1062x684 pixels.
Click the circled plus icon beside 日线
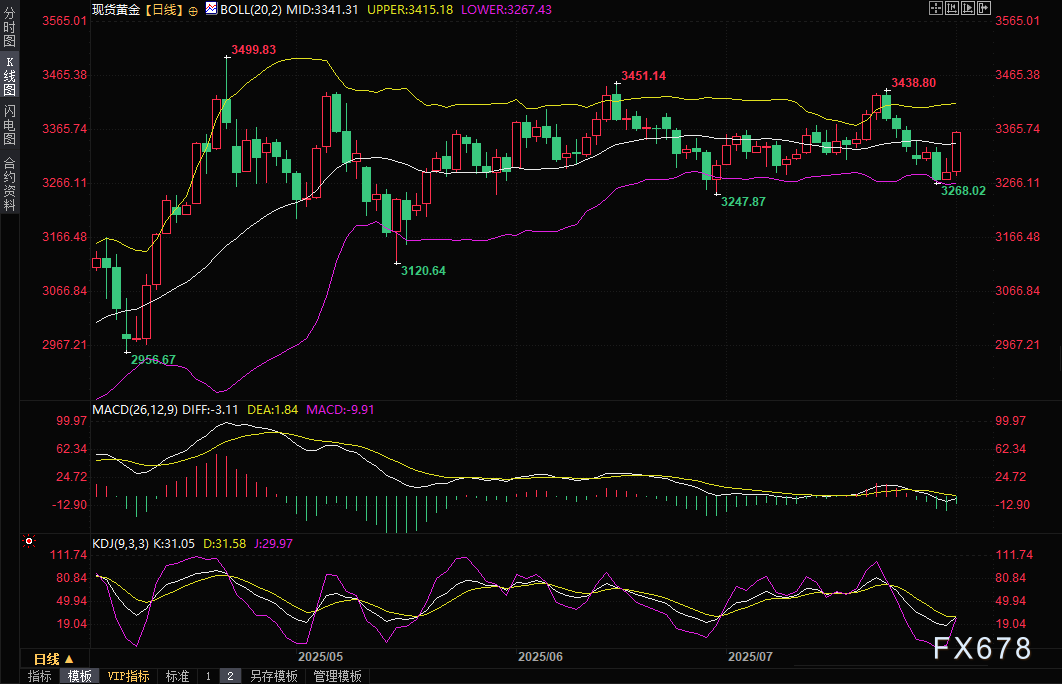[x=192, y=9]
